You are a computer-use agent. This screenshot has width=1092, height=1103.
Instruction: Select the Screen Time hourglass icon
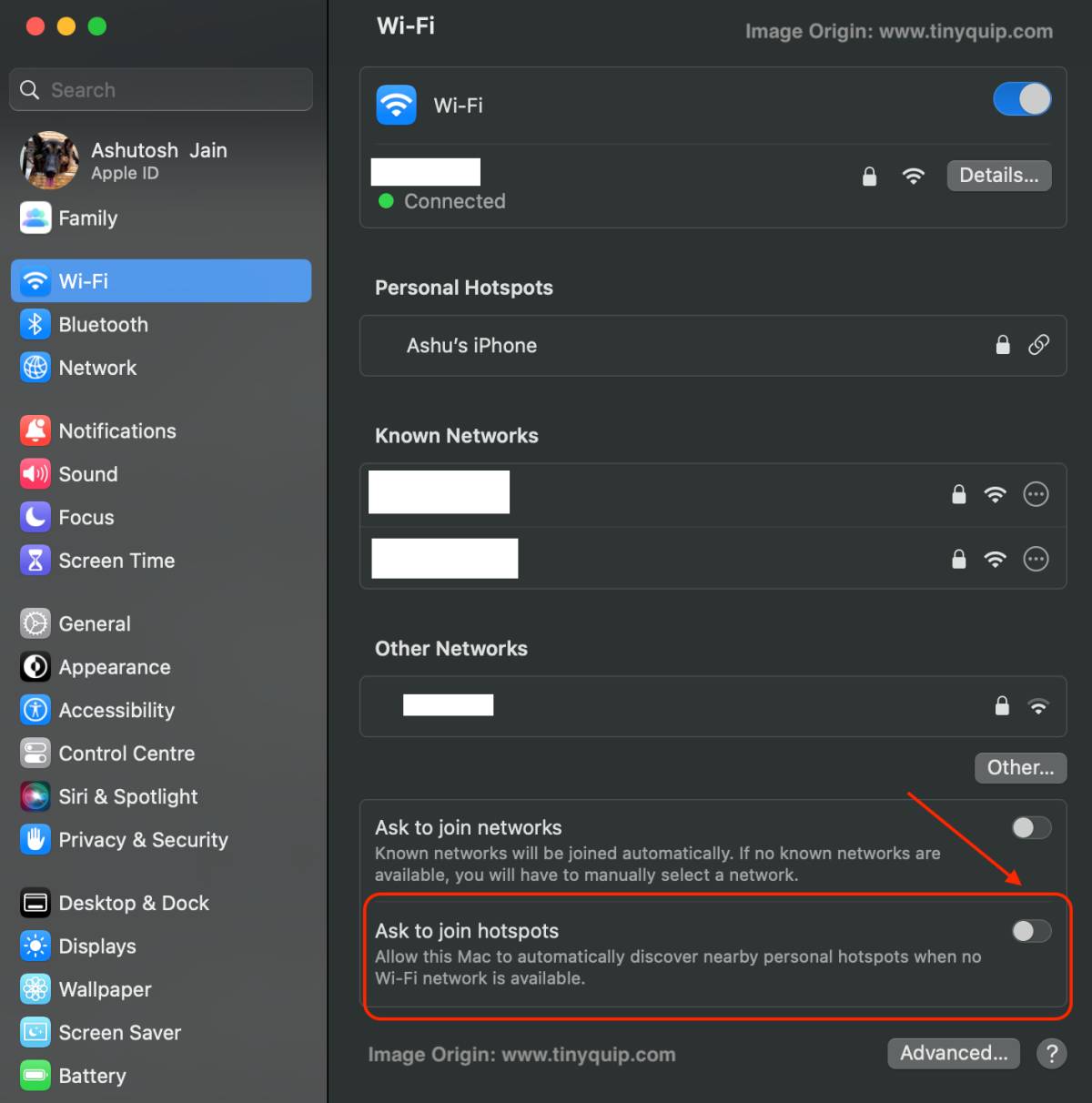click(35, 561)
